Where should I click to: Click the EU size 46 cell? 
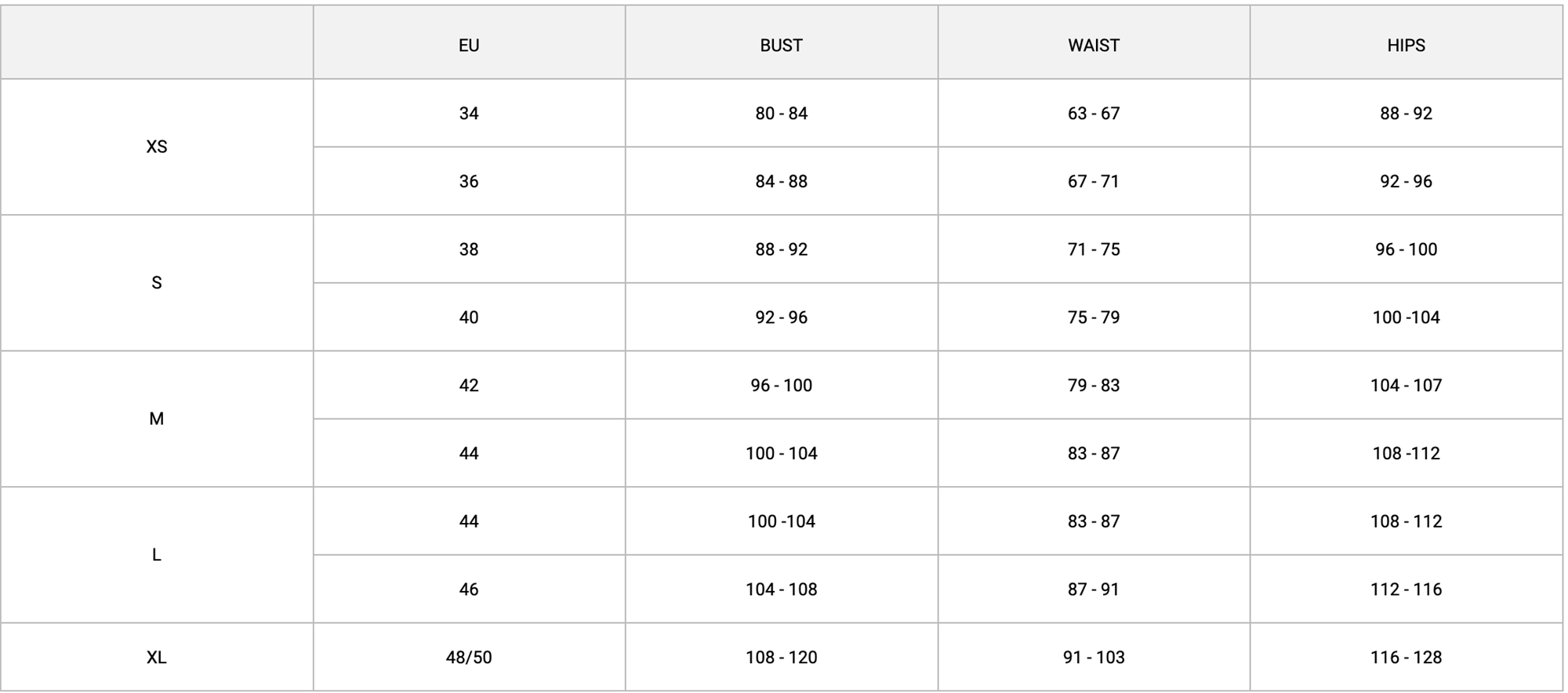click(469, 589)
